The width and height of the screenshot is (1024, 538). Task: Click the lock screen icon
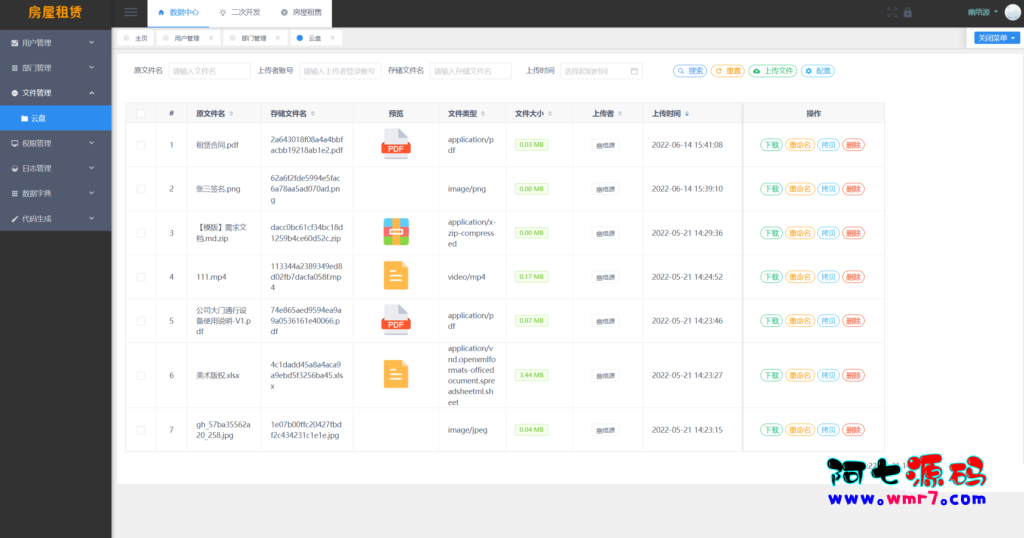point(908,12)
